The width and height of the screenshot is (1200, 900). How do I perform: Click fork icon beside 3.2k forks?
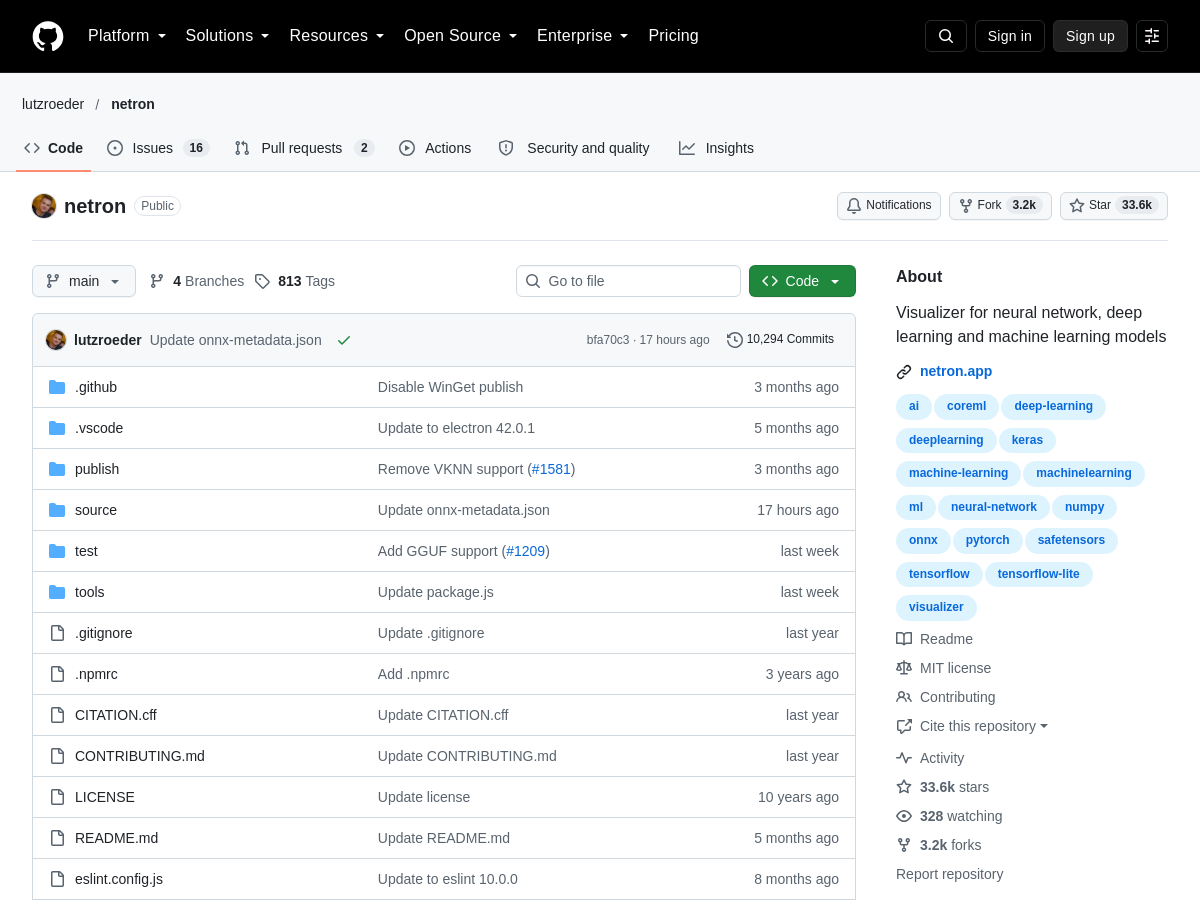tap(904, 845)
